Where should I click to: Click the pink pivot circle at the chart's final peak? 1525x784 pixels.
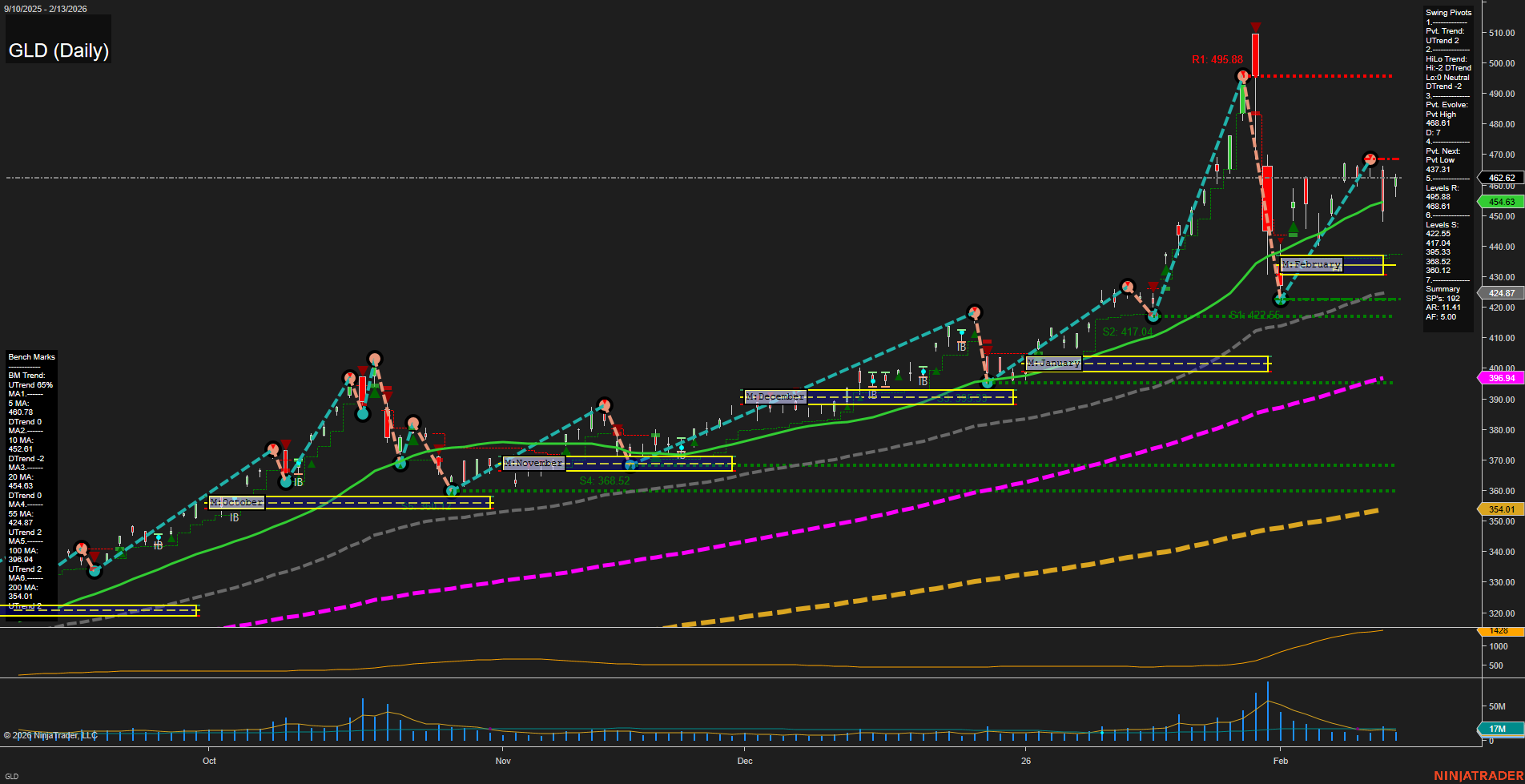(1370, 159)
